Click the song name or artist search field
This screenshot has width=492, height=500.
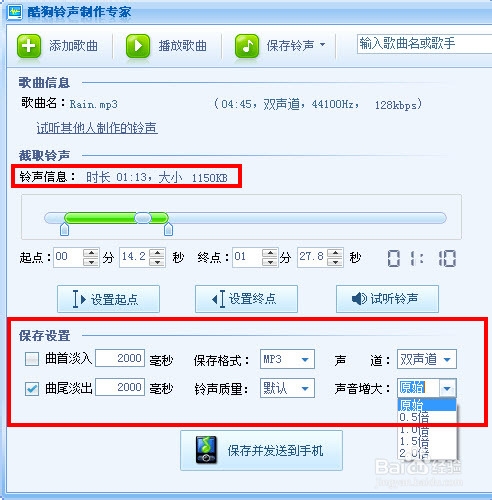tap(424, 44)
